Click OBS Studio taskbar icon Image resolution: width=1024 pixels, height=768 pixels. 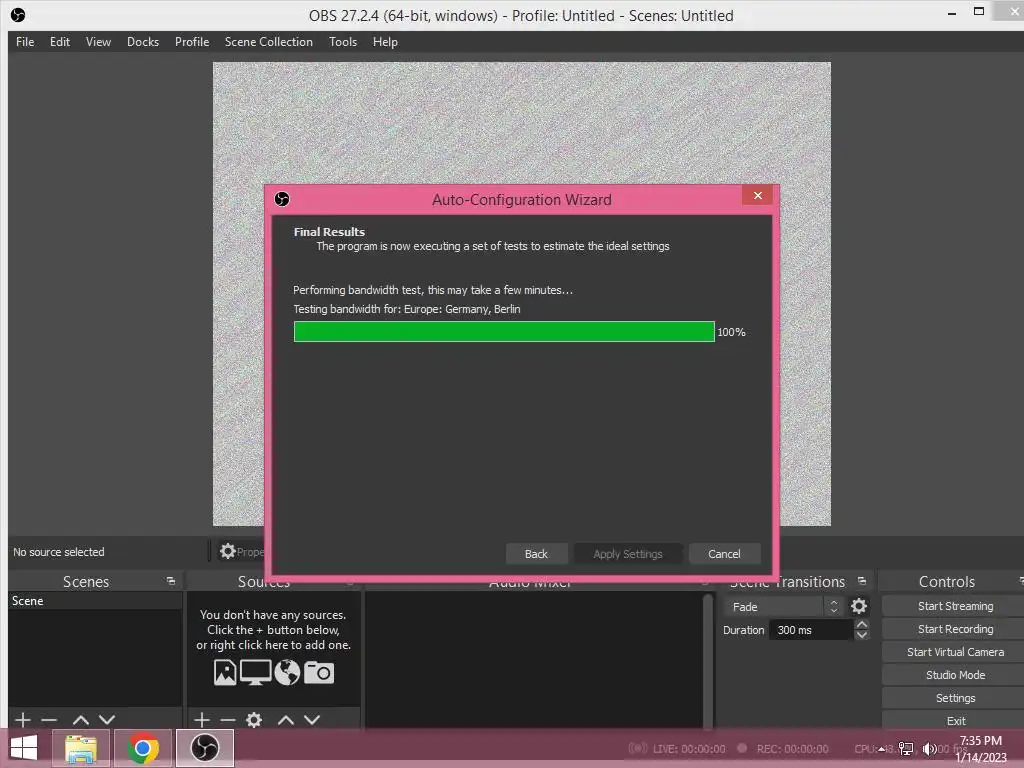205,748
